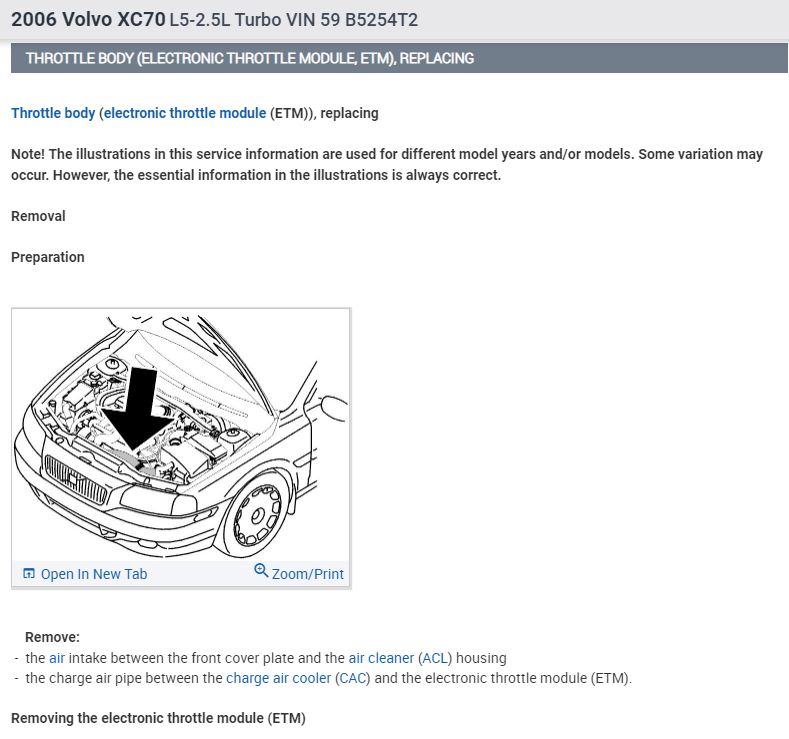Follow the air cleaner link
Image resolution: width=789 pixels, height=739 pixels.
click(x=381, y=658)
